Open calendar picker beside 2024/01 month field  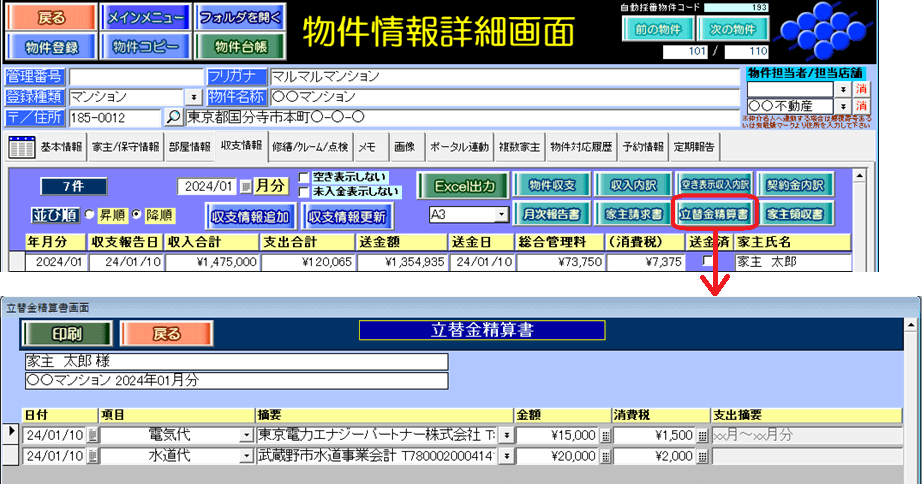pos(246,187)
